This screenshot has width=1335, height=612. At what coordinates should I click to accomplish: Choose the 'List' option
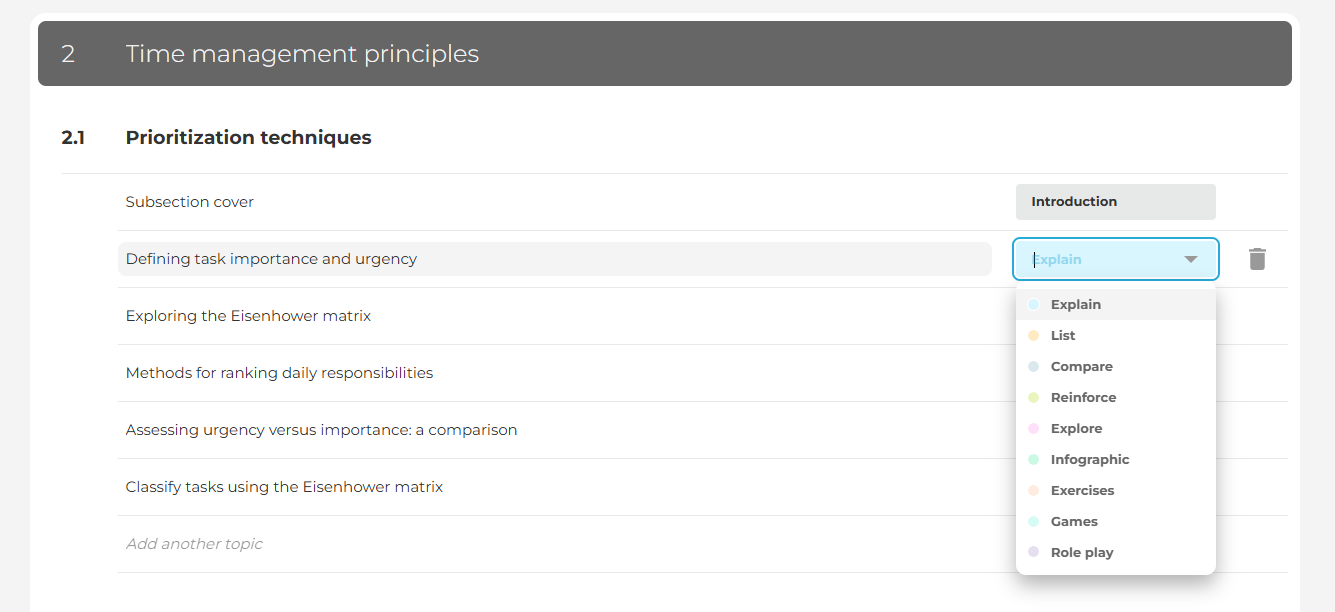point(1063,336)
